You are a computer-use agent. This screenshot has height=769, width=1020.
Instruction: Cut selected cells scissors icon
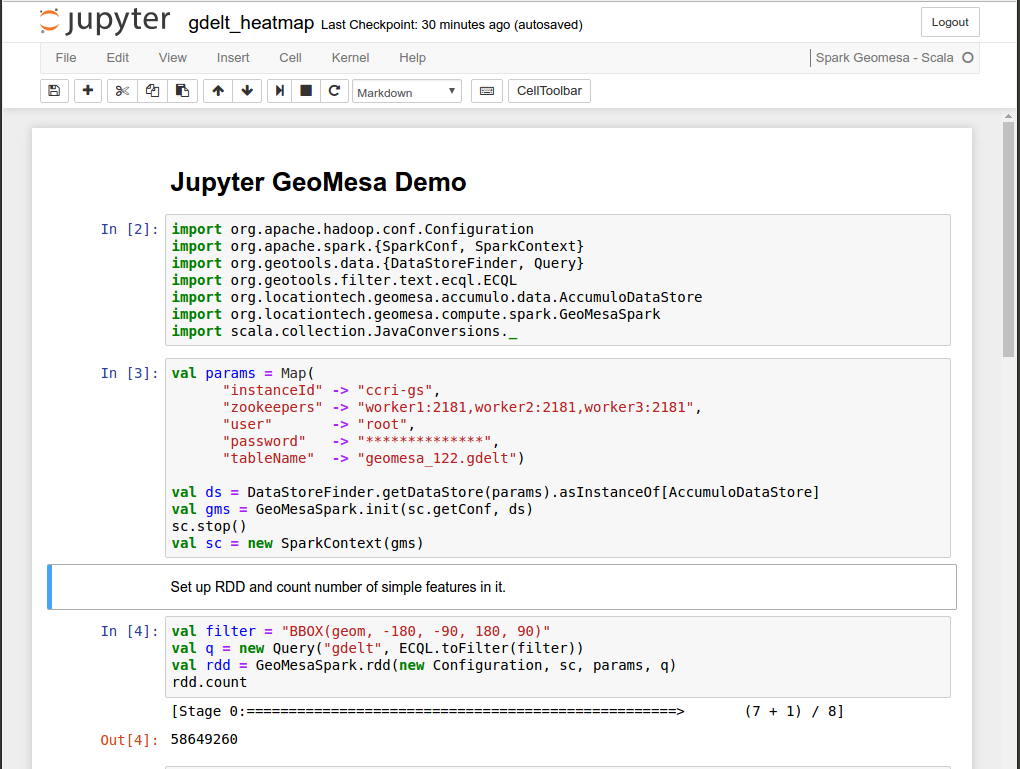coord(122,91)
